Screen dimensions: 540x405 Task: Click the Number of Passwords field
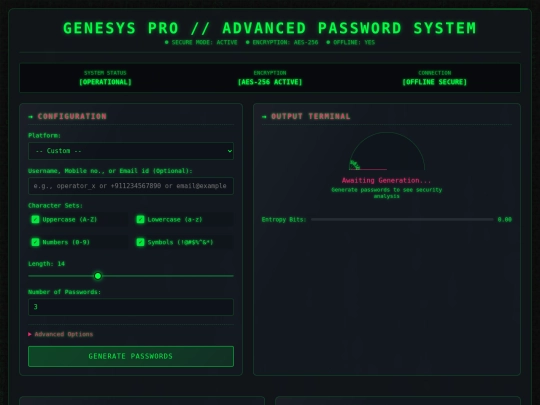point(131,307)
